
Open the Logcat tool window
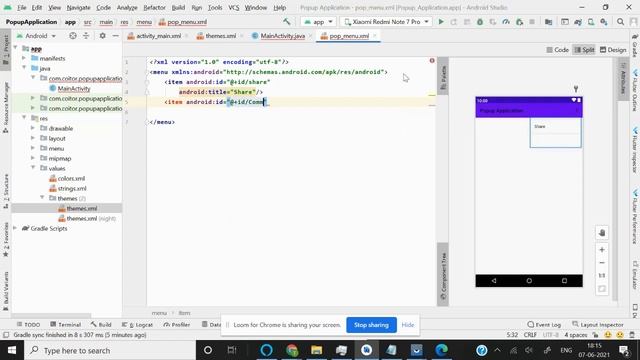pyautogui.click(x=137, y=324)
